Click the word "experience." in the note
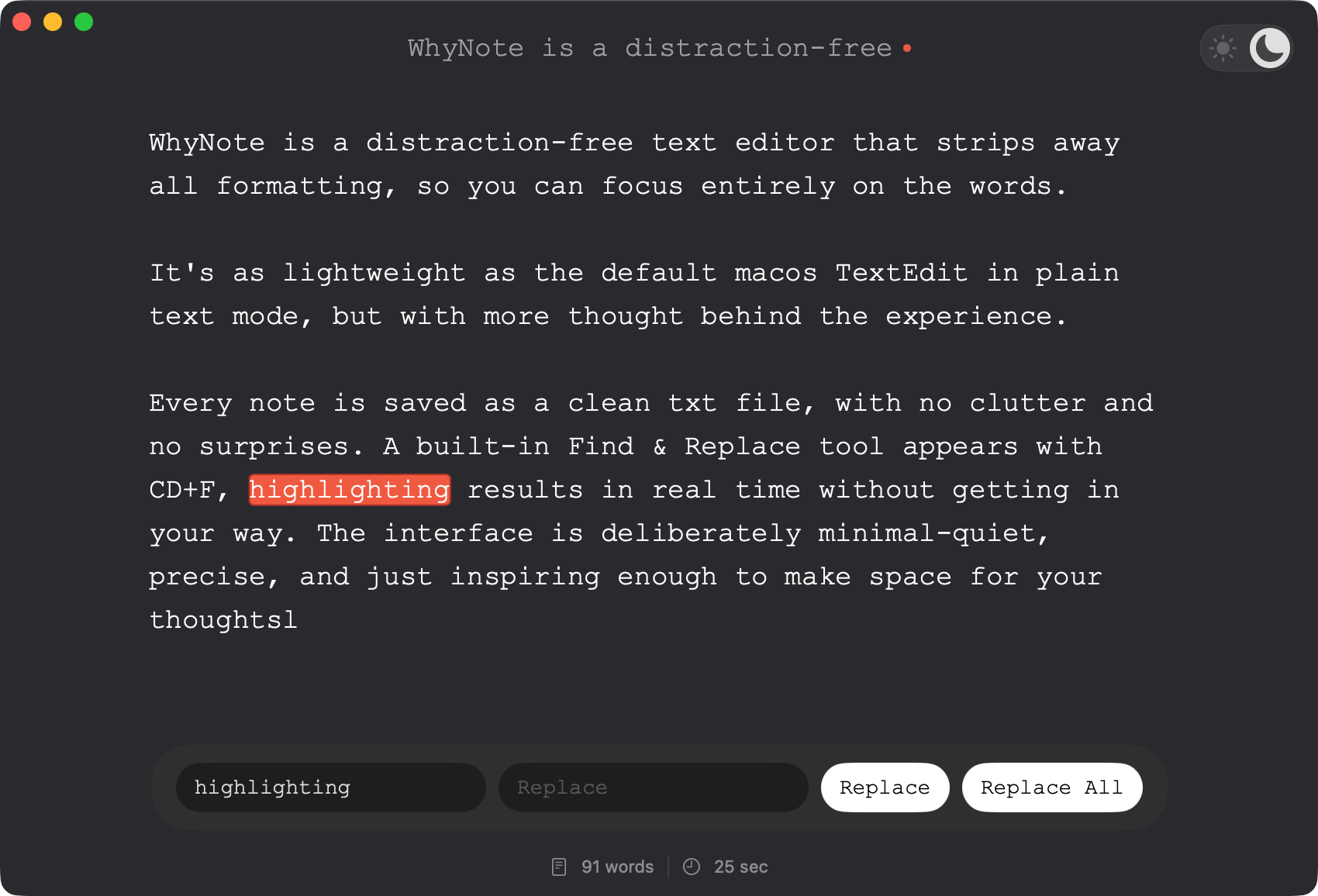This screenshot has height=896, width=1318. (976, 316)
